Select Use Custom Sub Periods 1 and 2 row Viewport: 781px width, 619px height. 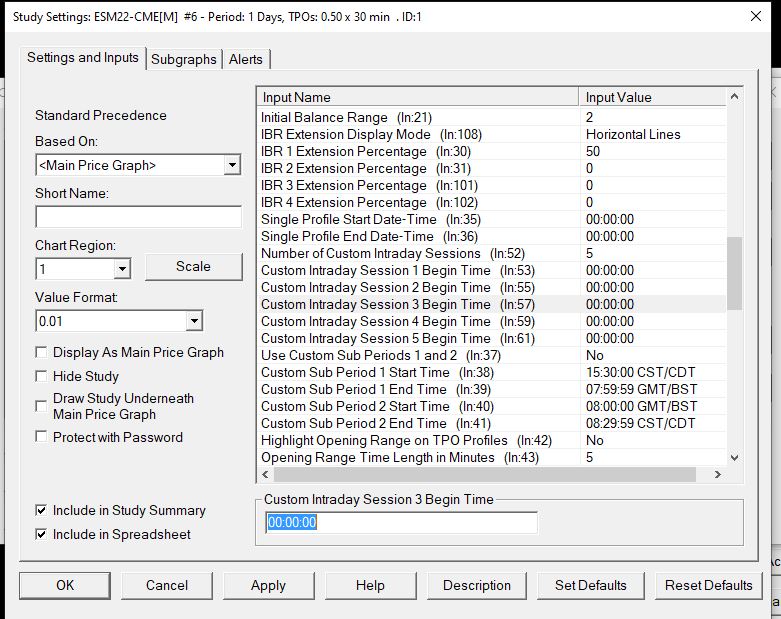click(492, 355)
